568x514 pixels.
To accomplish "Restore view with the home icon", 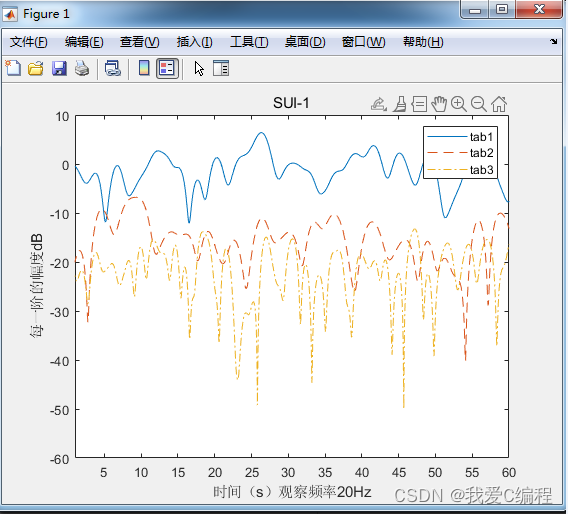I will pos(499,104).
